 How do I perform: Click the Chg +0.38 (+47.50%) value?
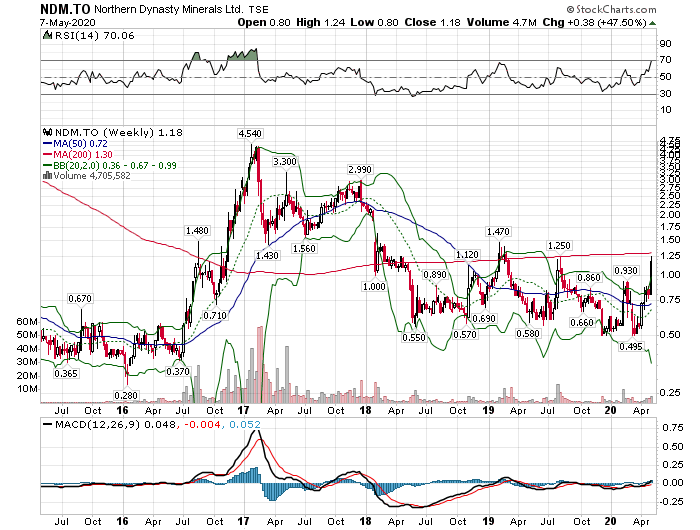pos(595,22)
